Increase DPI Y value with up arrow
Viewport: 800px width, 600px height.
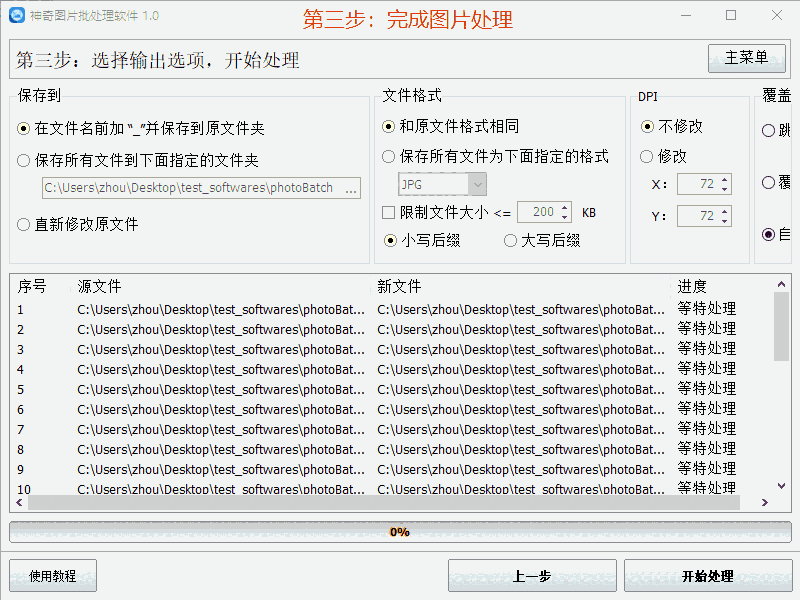pos(724,211)
